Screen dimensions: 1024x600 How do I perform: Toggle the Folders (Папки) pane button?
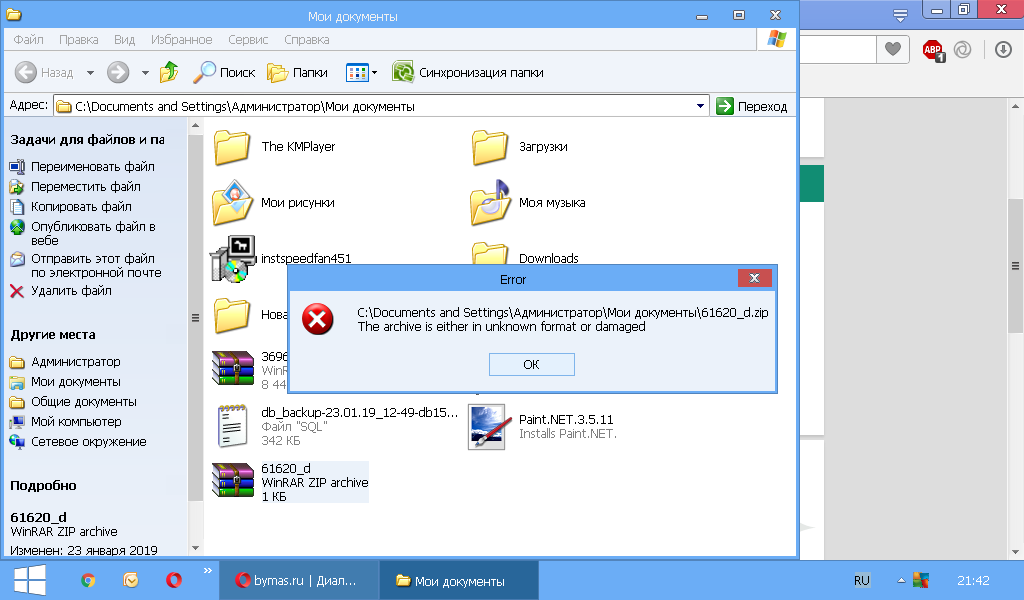coord(298,72)
